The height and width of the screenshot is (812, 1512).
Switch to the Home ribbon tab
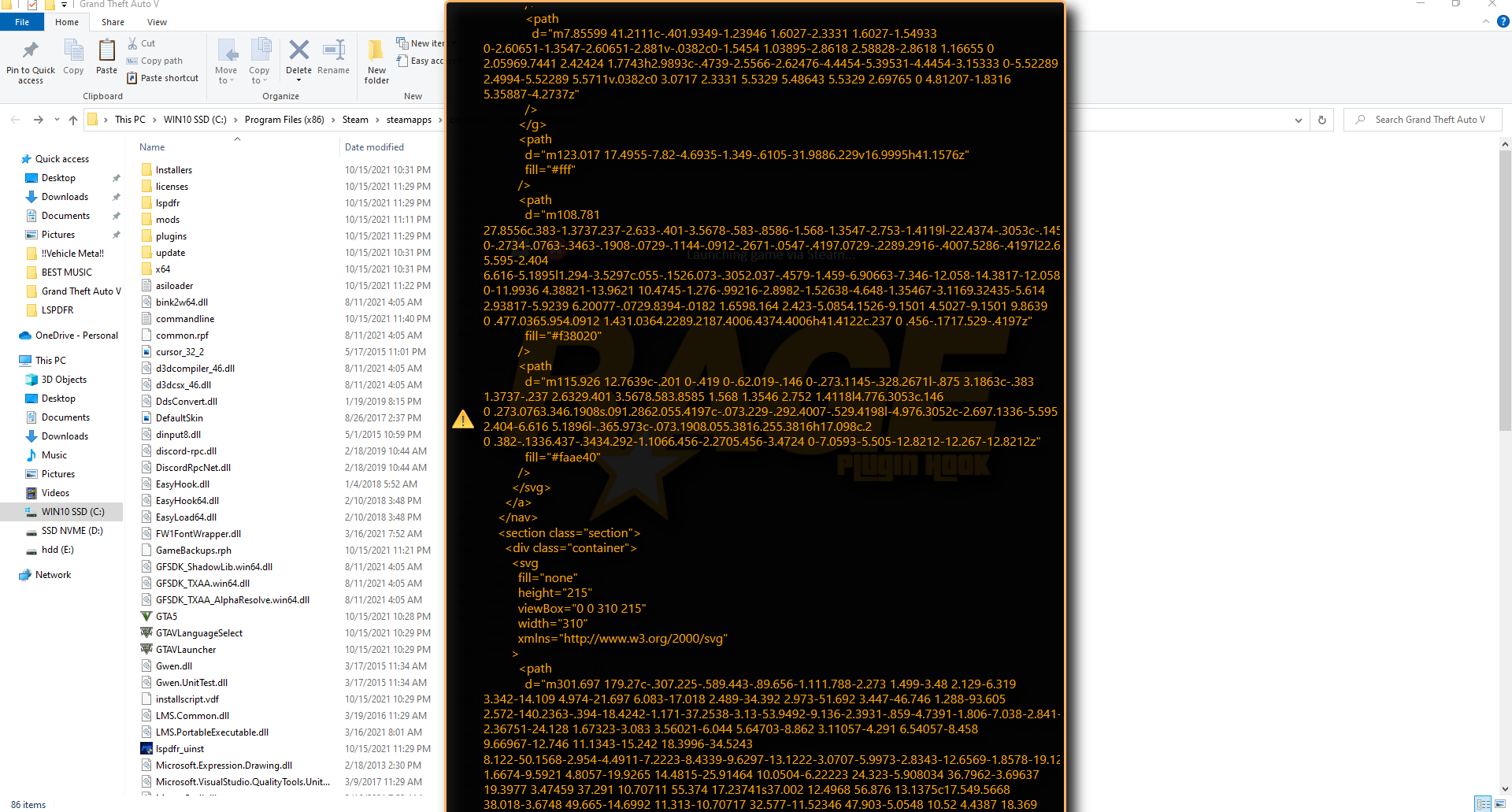(67, 22)
